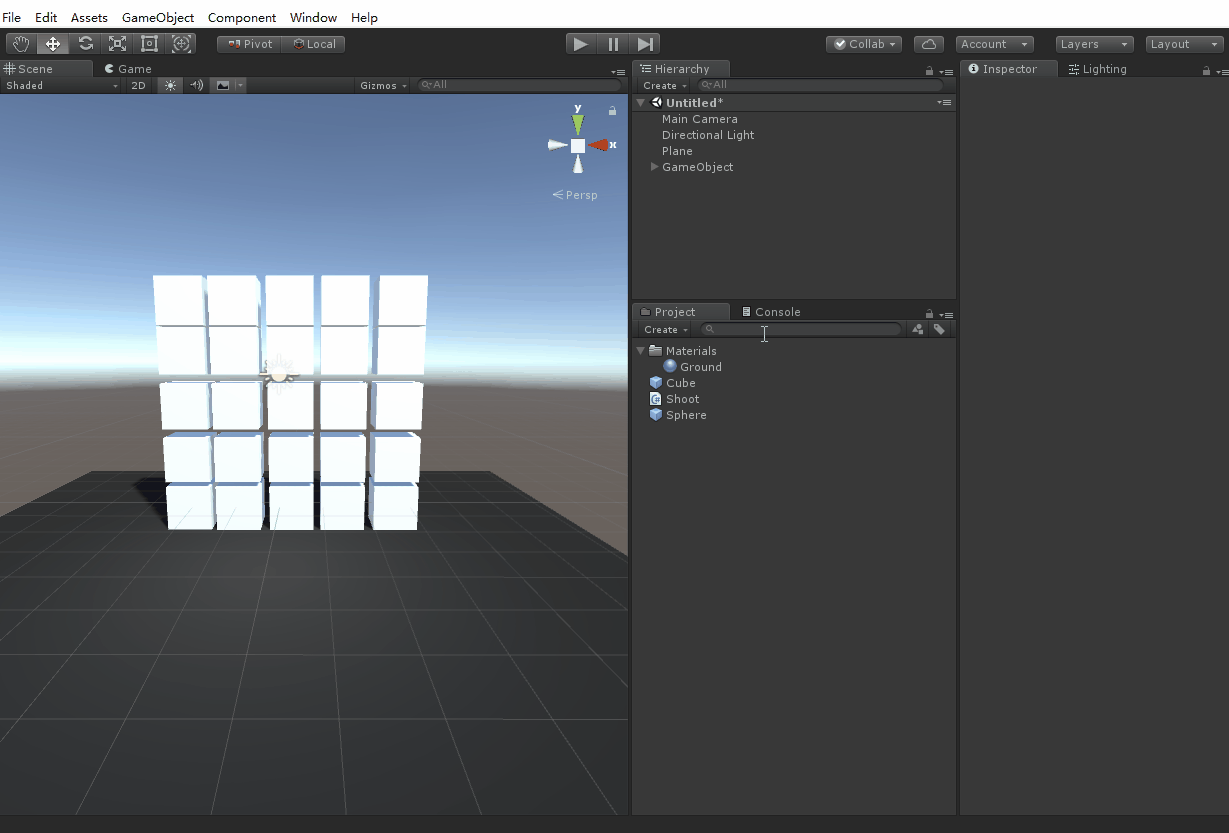The image size is (1229, 833).
Task: Click the Pause button
Action: [x=613, y=44]
